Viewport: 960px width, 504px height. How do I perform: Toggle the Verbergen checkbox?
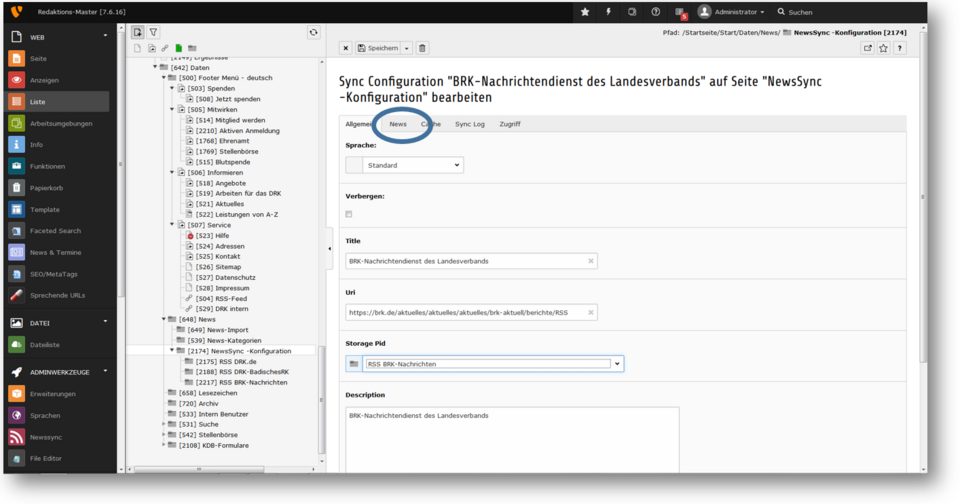pyautogui.click(x=349, y=214)
